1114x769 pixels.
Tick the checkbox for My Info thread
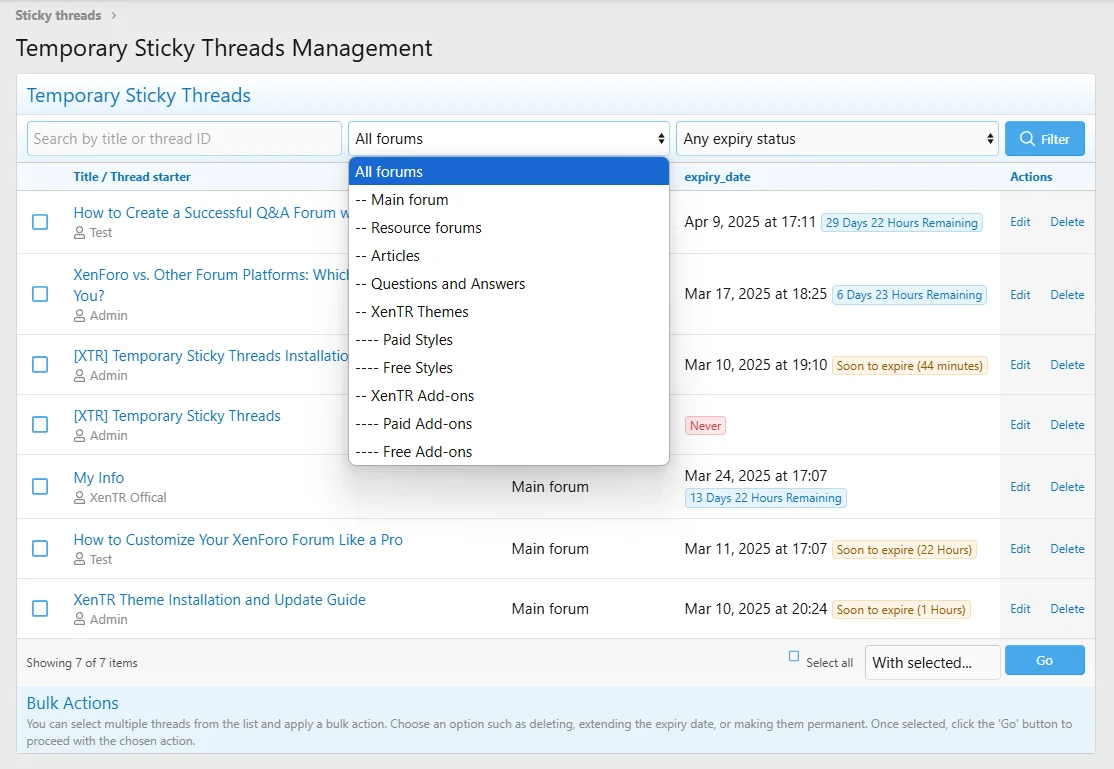coord(40,487)
